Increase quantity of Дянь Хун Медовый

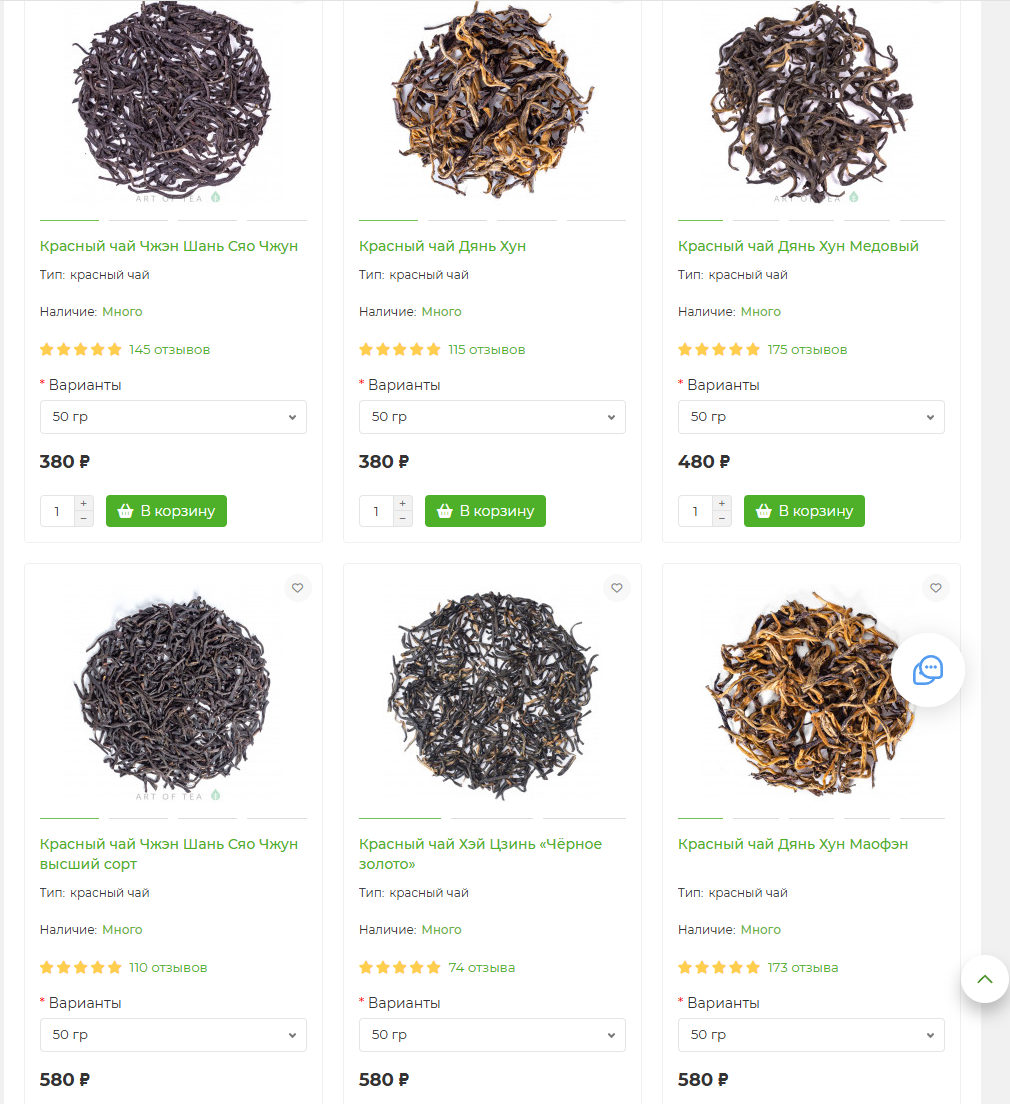point(722,504)
